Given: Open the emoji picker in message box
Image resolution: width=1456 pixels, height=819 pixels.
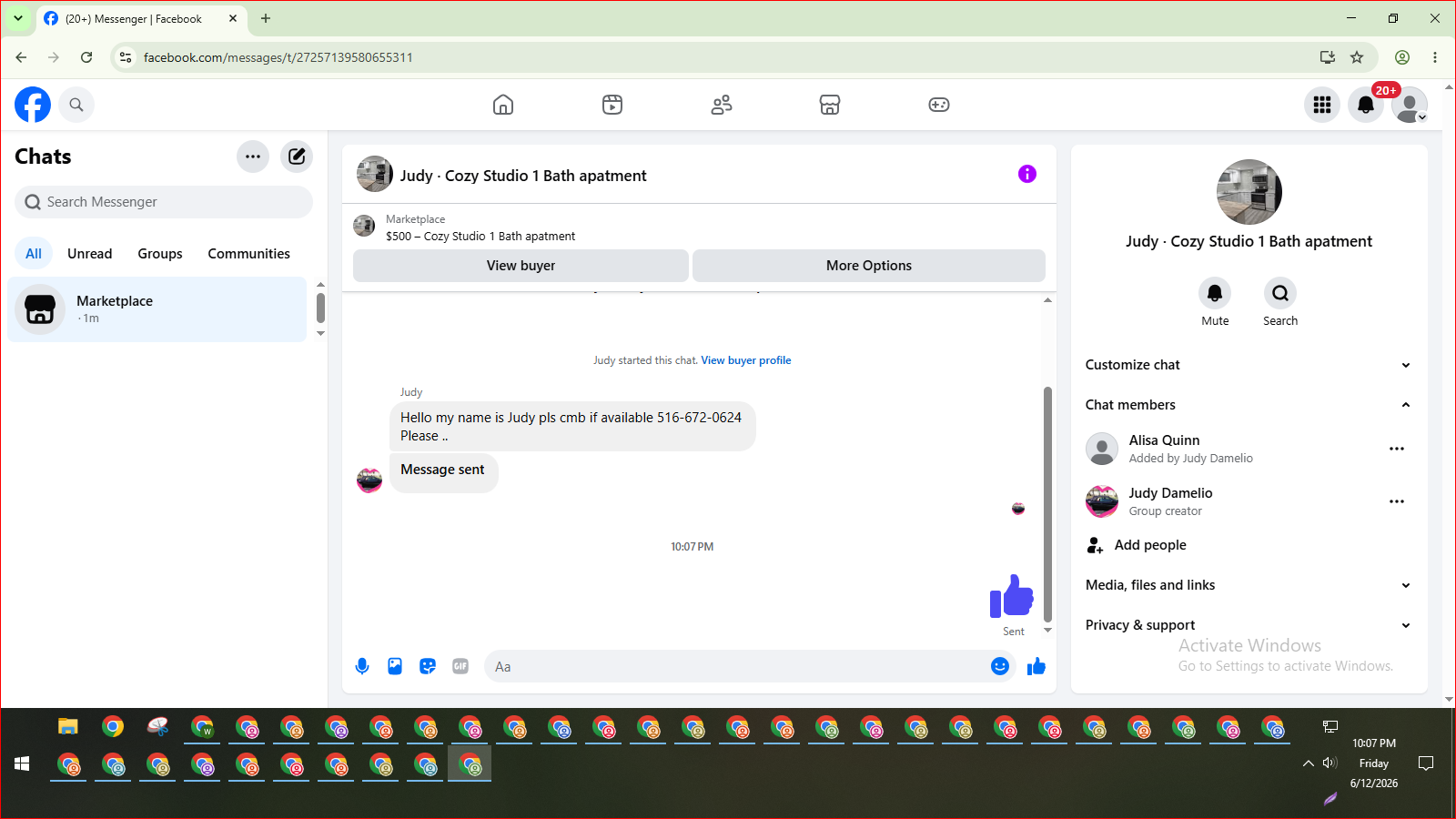Looking at the screenshot, I should pyautogui.click(x=1000, y=666).
